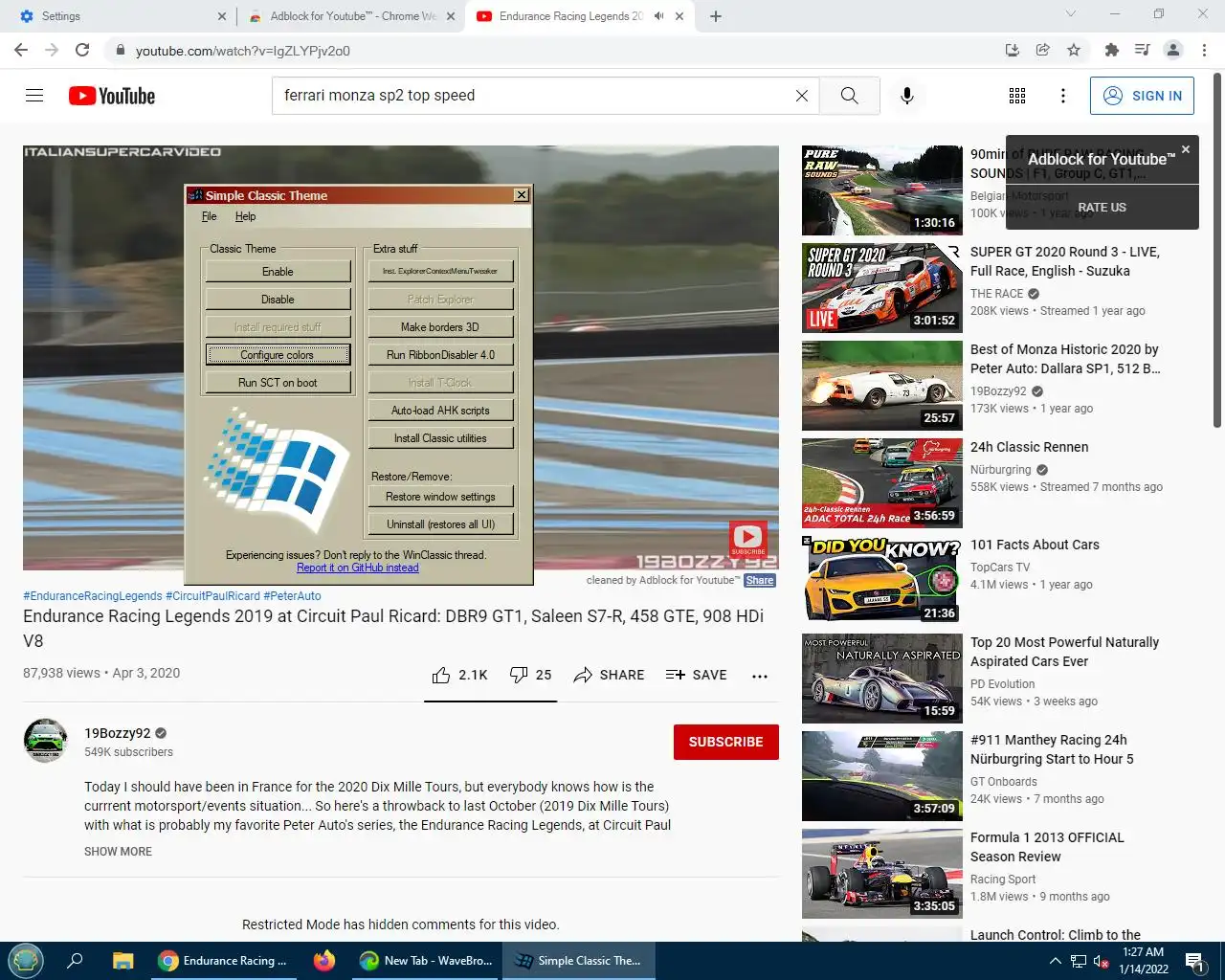1225x980 pixels.
Task: Click Uninstall (restores all UI)
Action: pyautogui.click(x=440, y=524)
